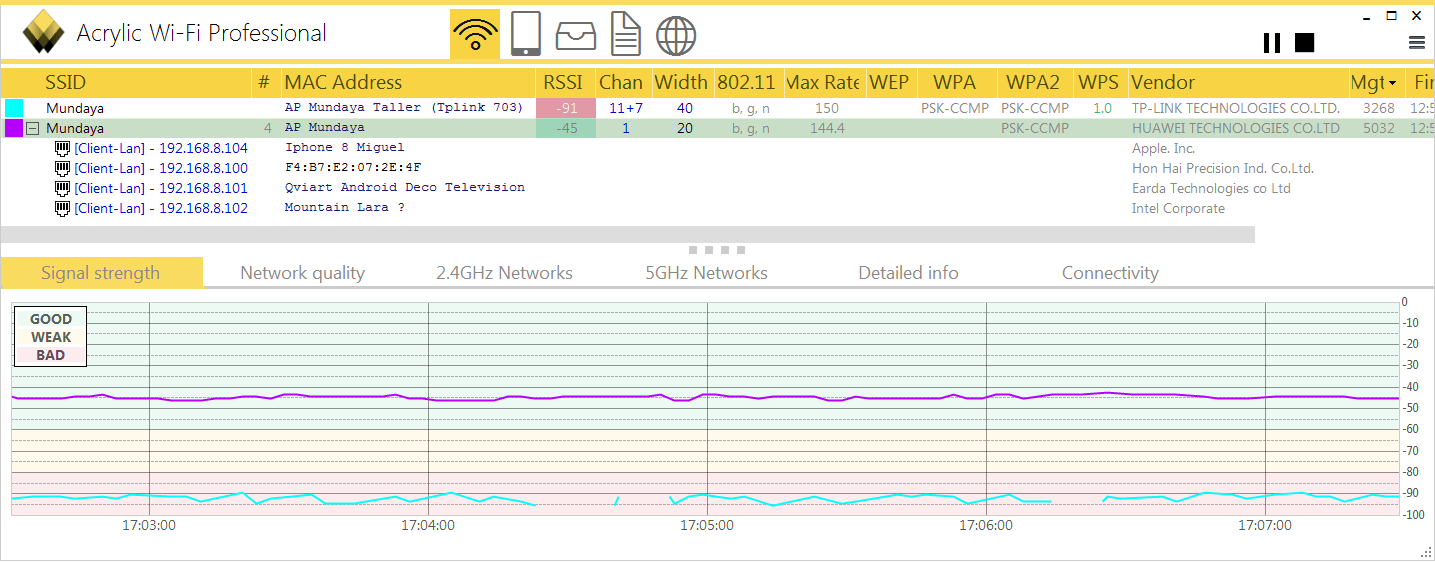Click the 144.4 max rate cell
The image size is (1435, 562).
[827, 128]
